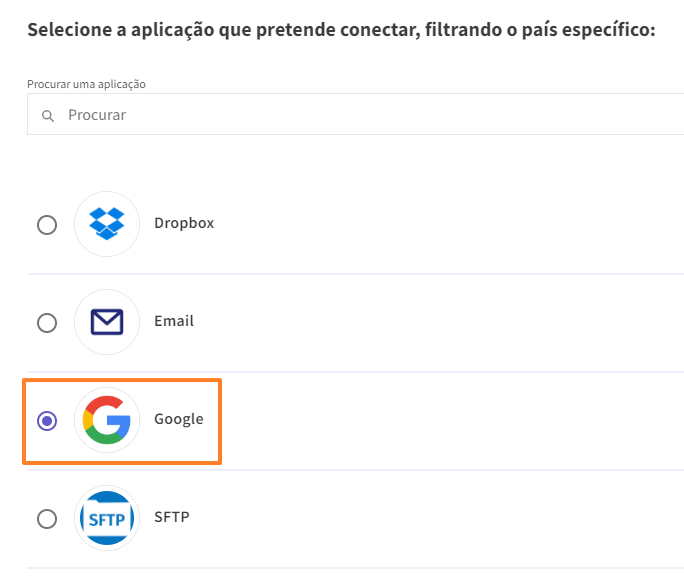Select the Email radio button

tap(47, 323)
